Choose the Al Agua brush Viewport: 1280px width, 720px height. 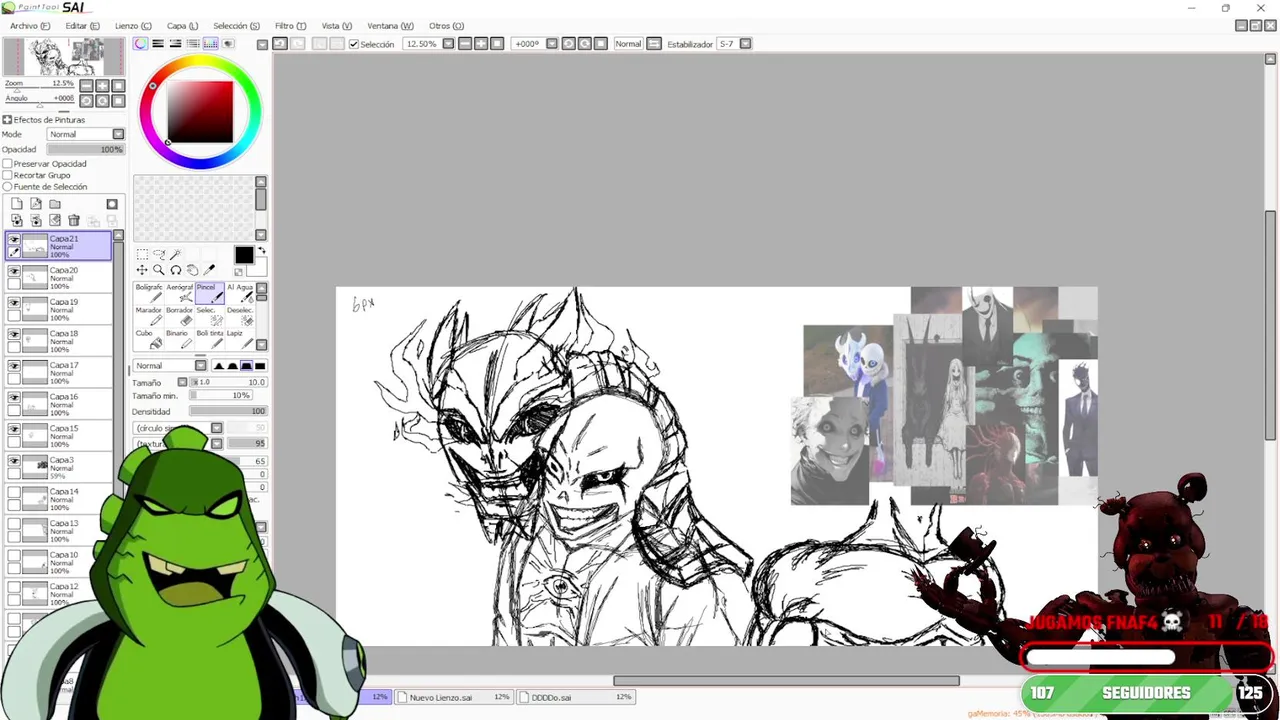[240, 294]
